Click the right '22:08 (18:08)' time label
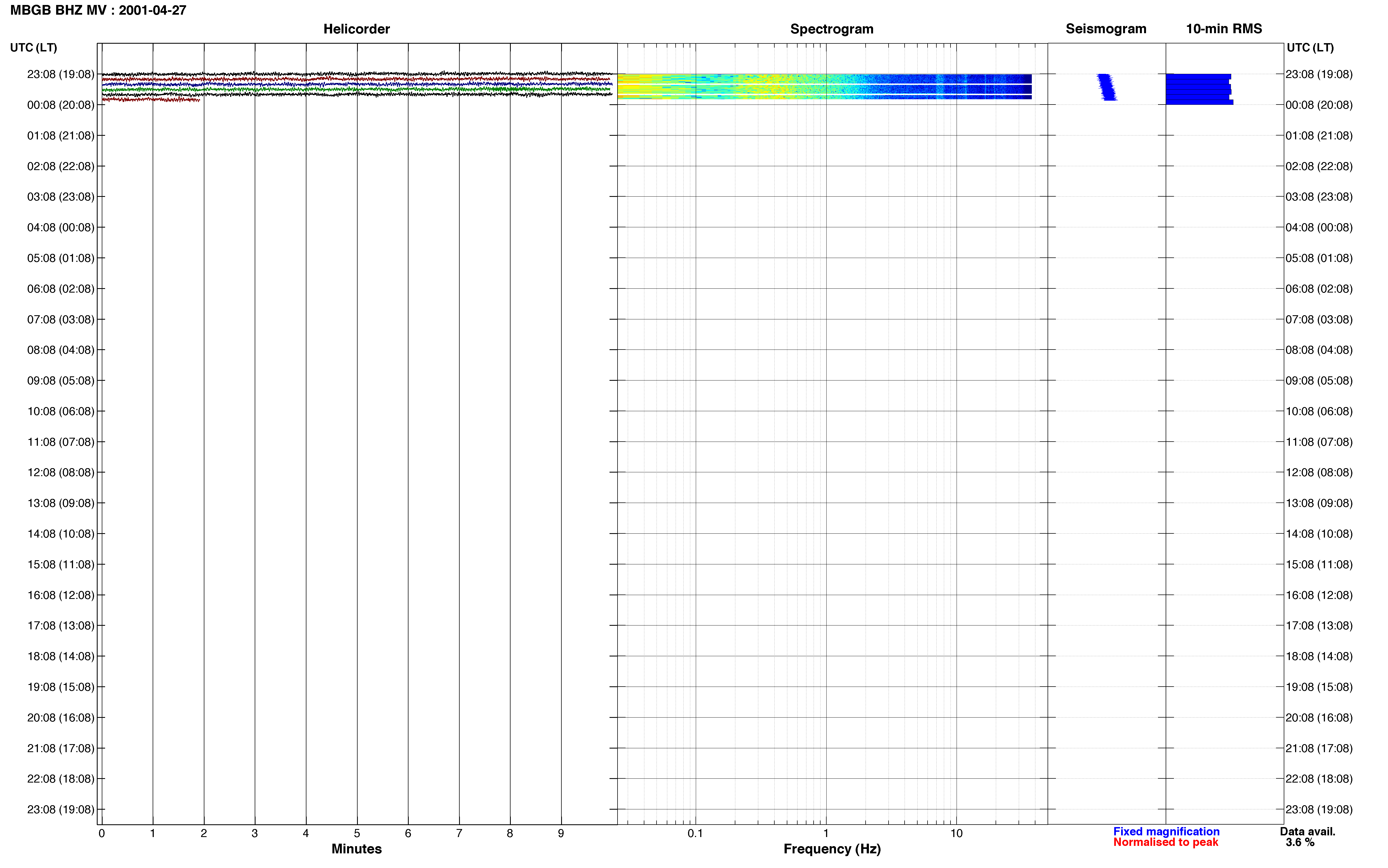 [1319, 779]
